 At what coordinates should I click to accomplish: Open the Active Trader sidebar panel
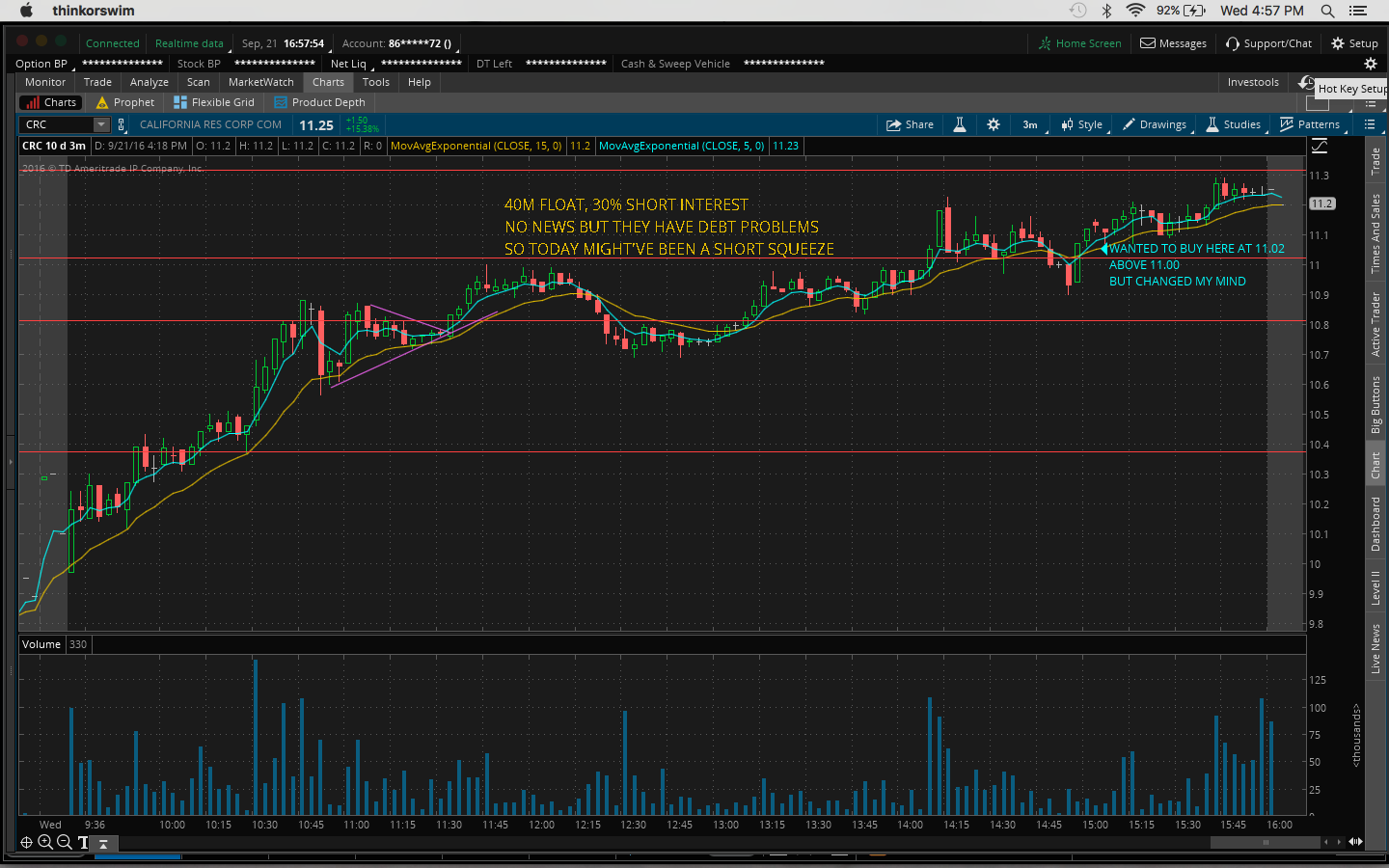coord(1375,325)
